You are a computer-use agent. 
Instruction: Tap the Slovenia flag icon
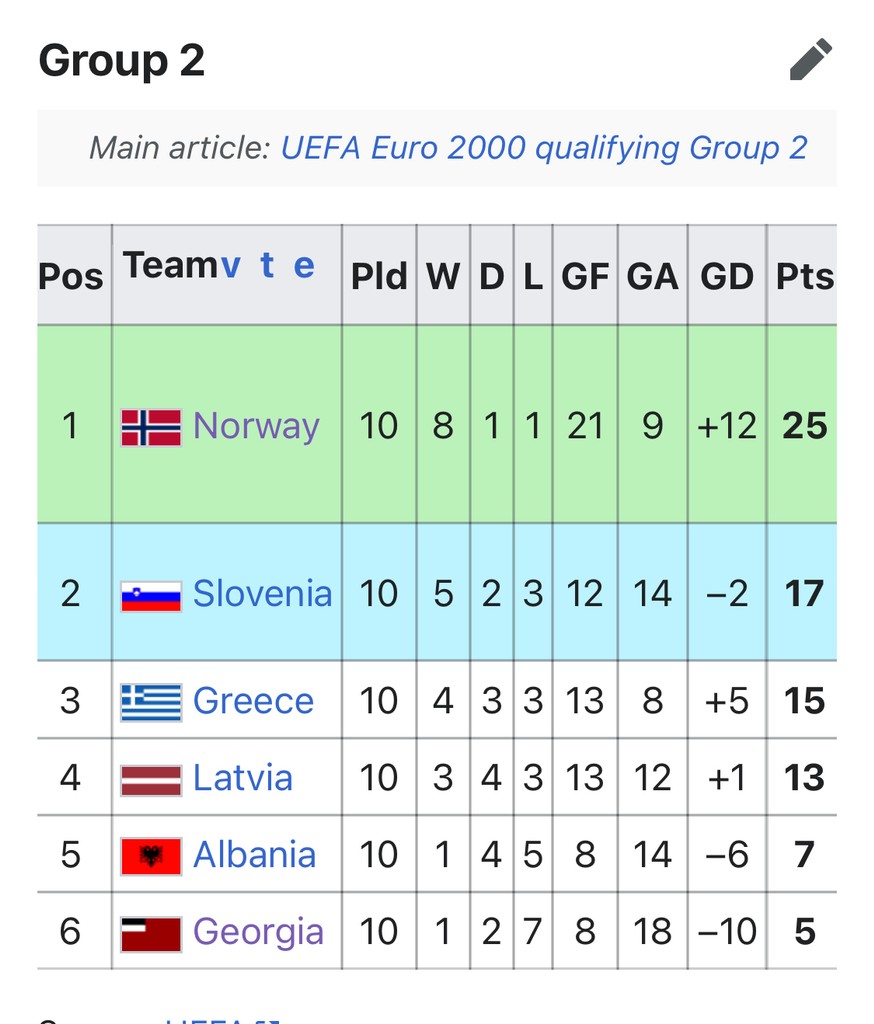click(x=151, y=596)
